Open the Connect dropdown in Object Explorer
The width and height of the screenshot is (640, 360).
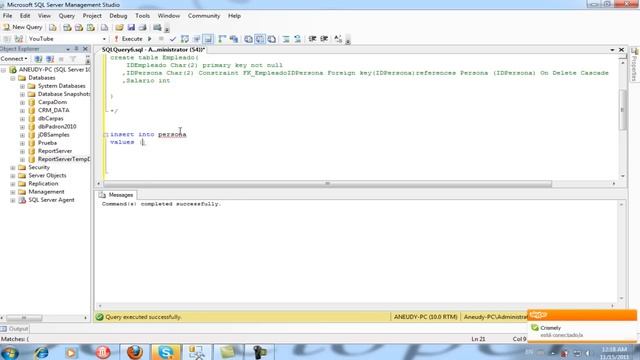[x=14, y=59]
